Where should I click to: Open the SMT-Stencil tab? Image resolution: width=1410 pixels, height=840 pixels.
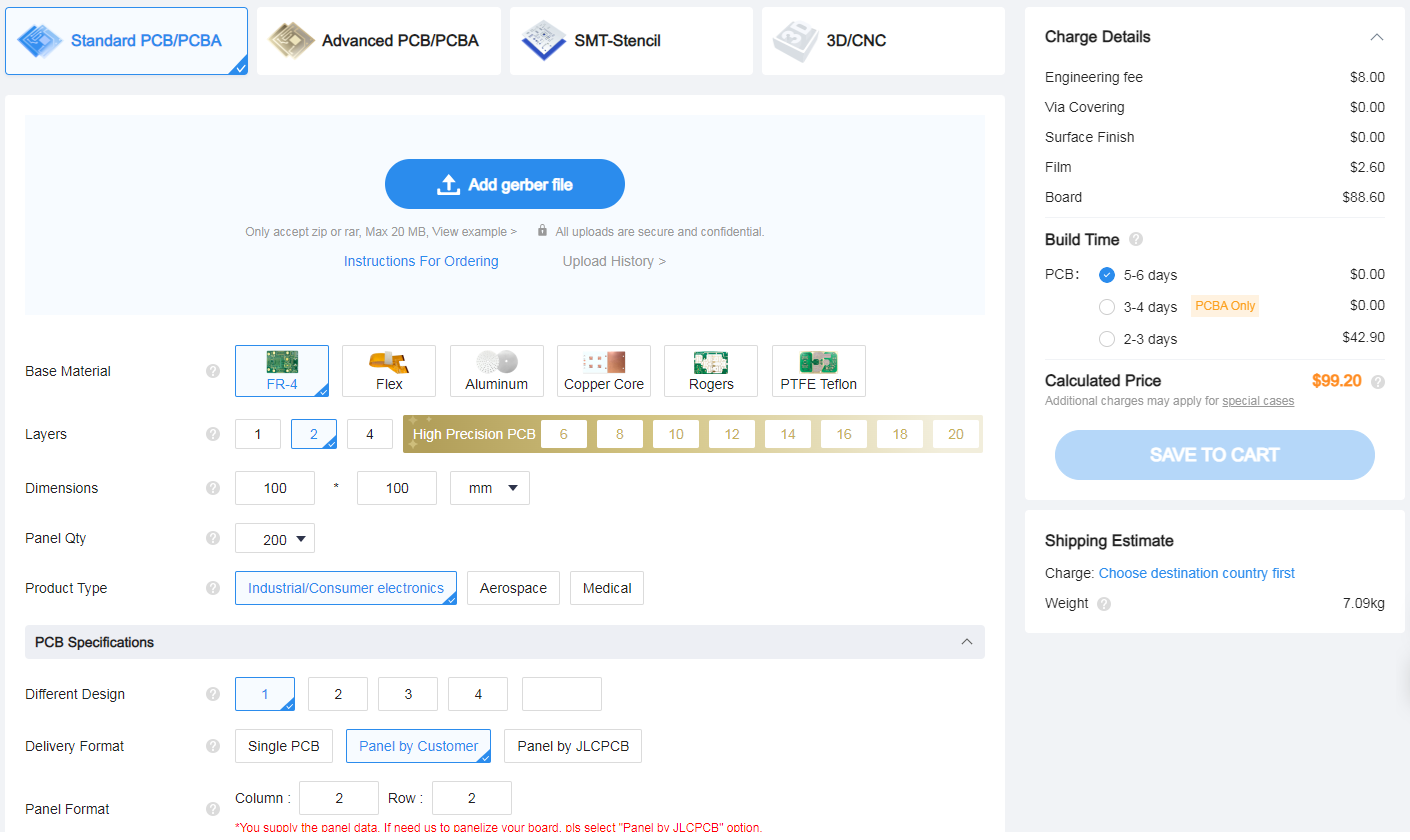pyautogui.click(x=630, y=41)
